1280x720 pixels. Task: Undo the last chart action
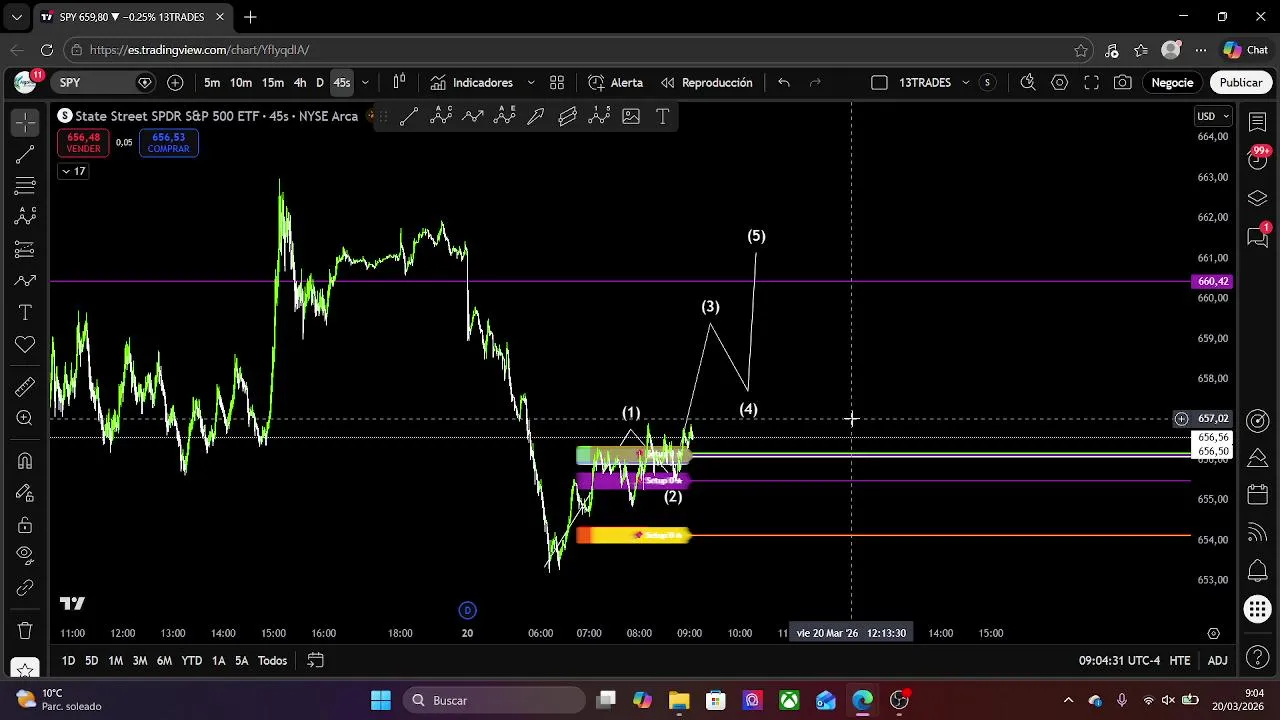784,83
